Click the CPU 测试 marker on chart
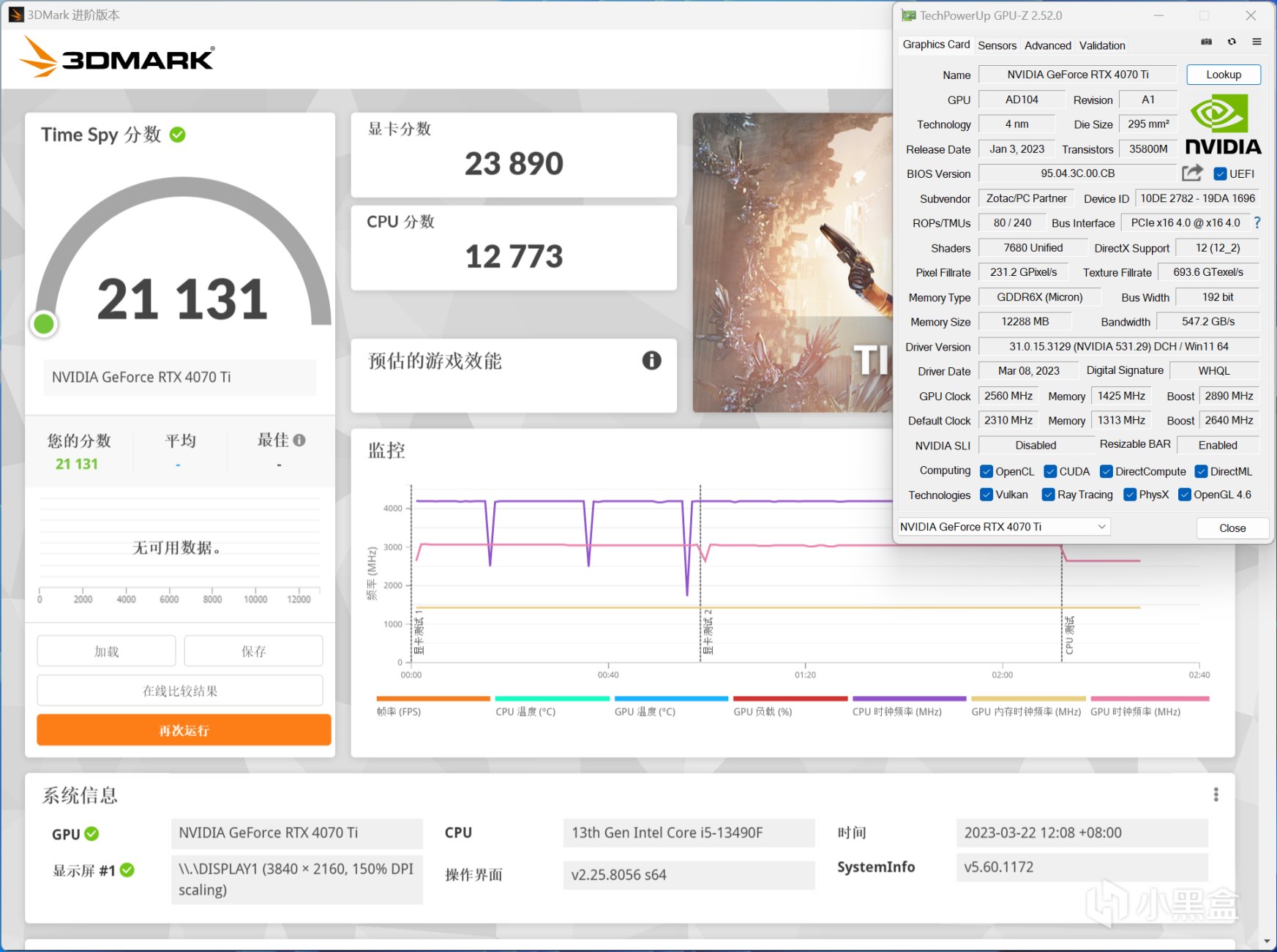This screenshot has height=952, width=1277. [x=1069, y=634]
